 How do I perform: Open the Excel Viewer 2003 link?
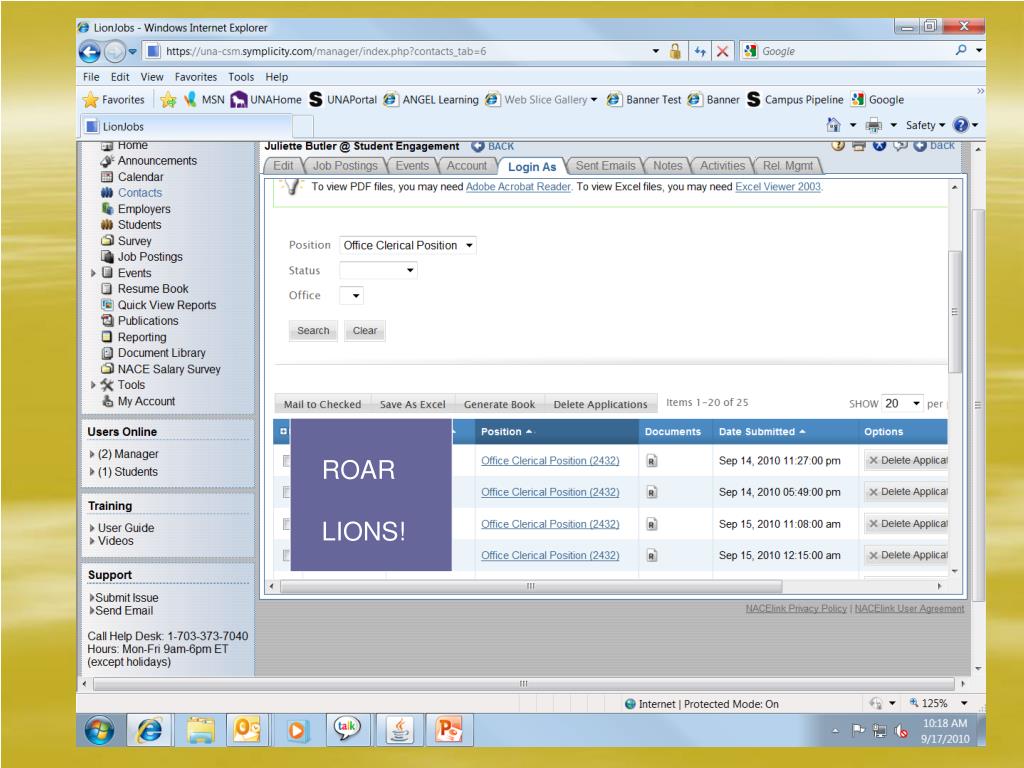pos(778,187)
